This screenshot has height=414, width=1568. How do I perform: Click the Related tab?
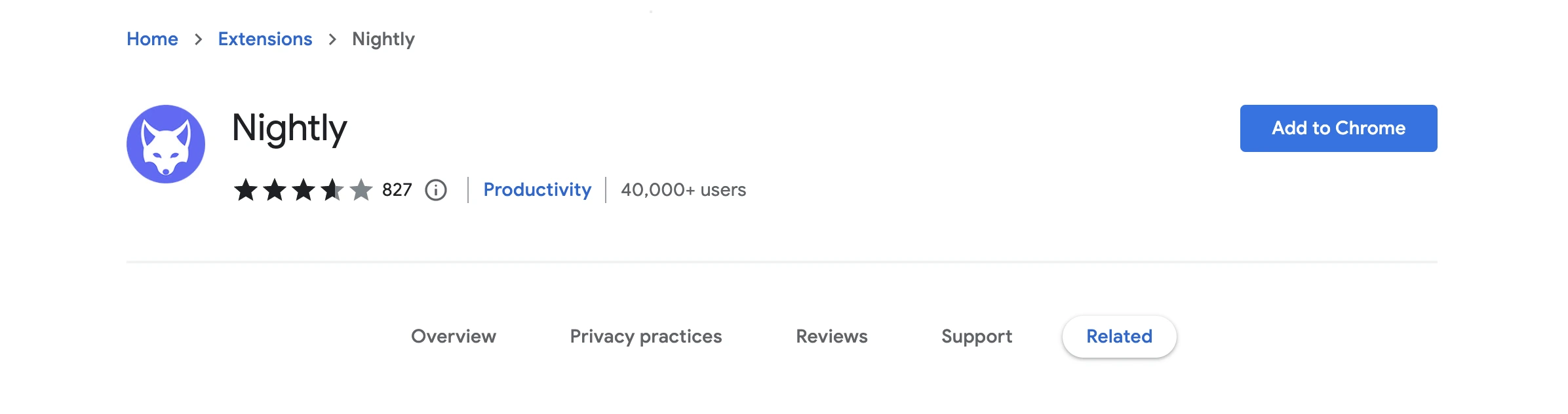1119,337
